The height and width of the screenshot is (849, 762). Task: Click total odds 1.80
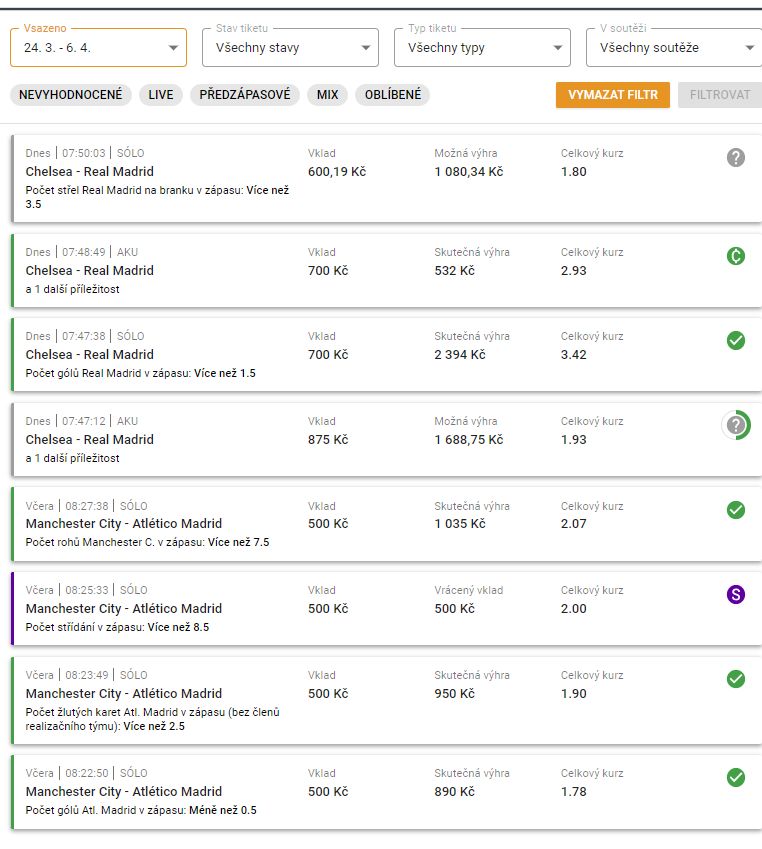tap(574, 172)
